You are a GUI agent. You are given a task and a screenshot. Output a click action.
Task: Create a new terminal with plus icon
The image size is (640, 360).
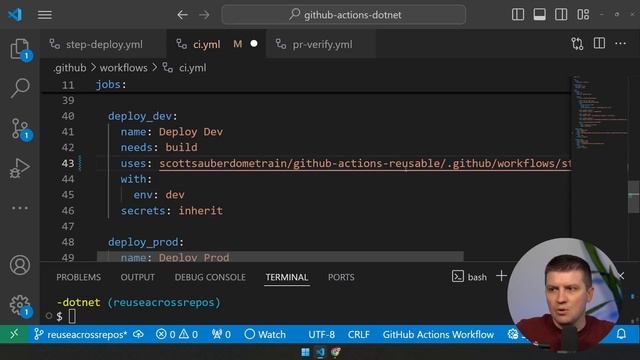(501, 276)
